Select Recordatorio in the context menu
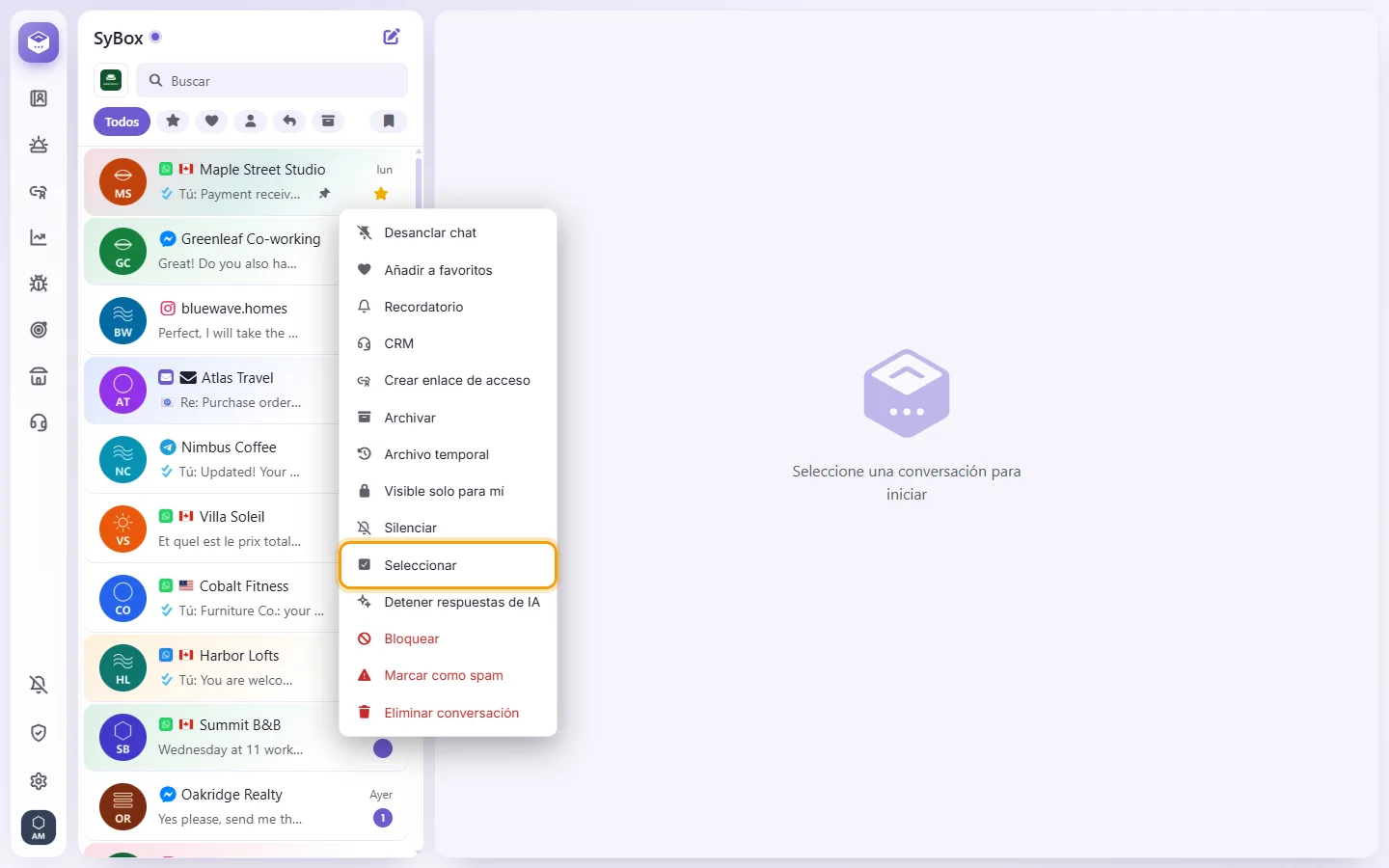 coord(449,307)
